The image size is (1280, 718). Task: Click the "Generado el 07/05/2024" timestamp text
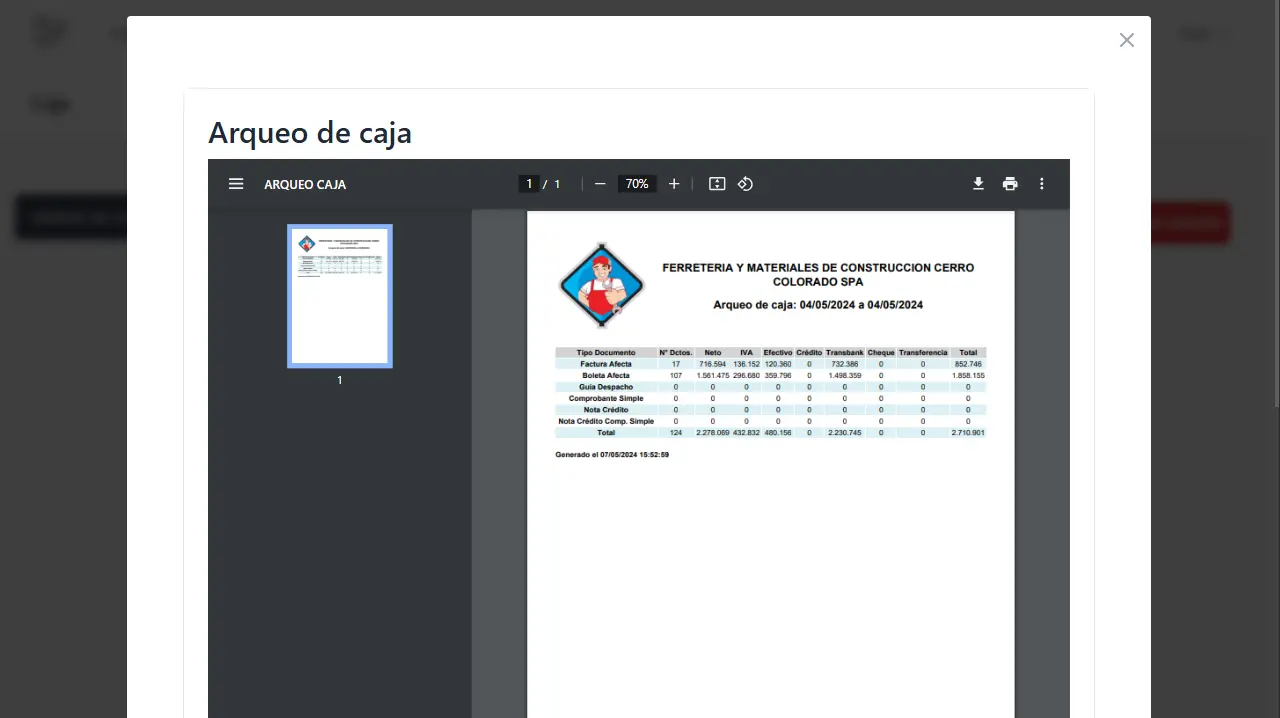click(x=612, y=455)
